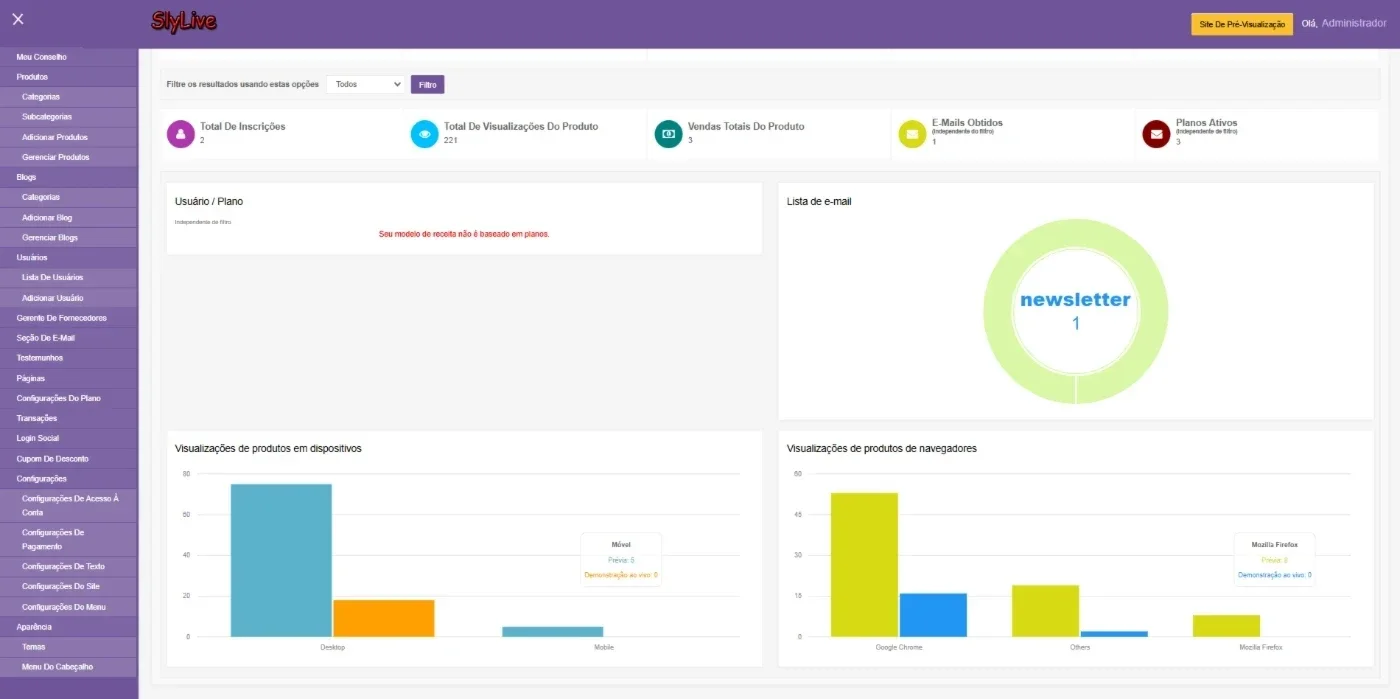
Task: Click the E-Mails Obtidos envelope icon
Action: [x=912, y=133]
